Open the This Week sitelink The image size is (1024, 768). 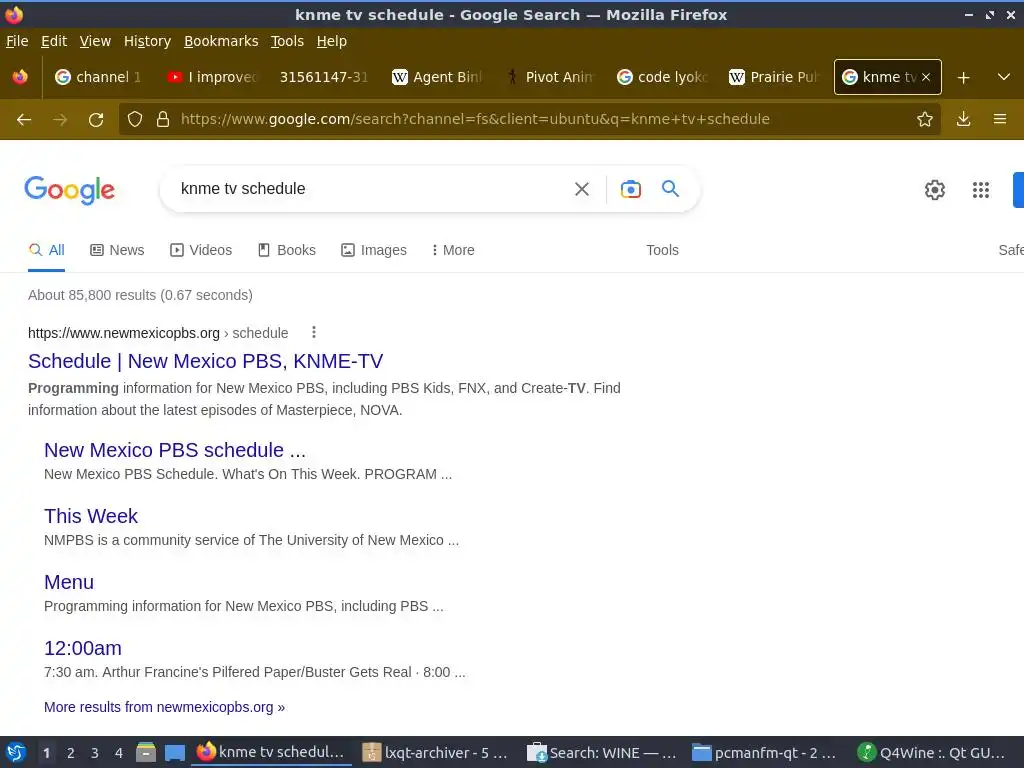(91, 516)
